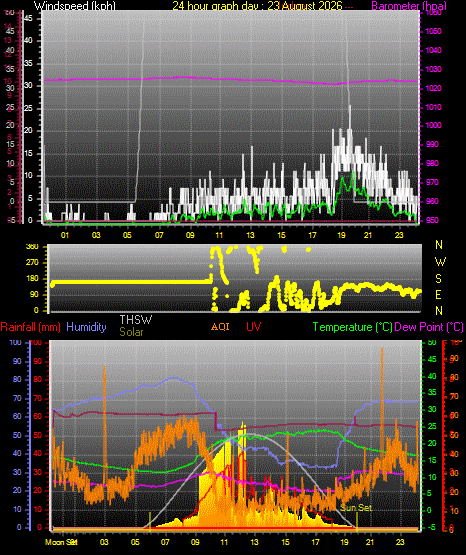Click the Dew Point (°C) legend label

(429, 327)
